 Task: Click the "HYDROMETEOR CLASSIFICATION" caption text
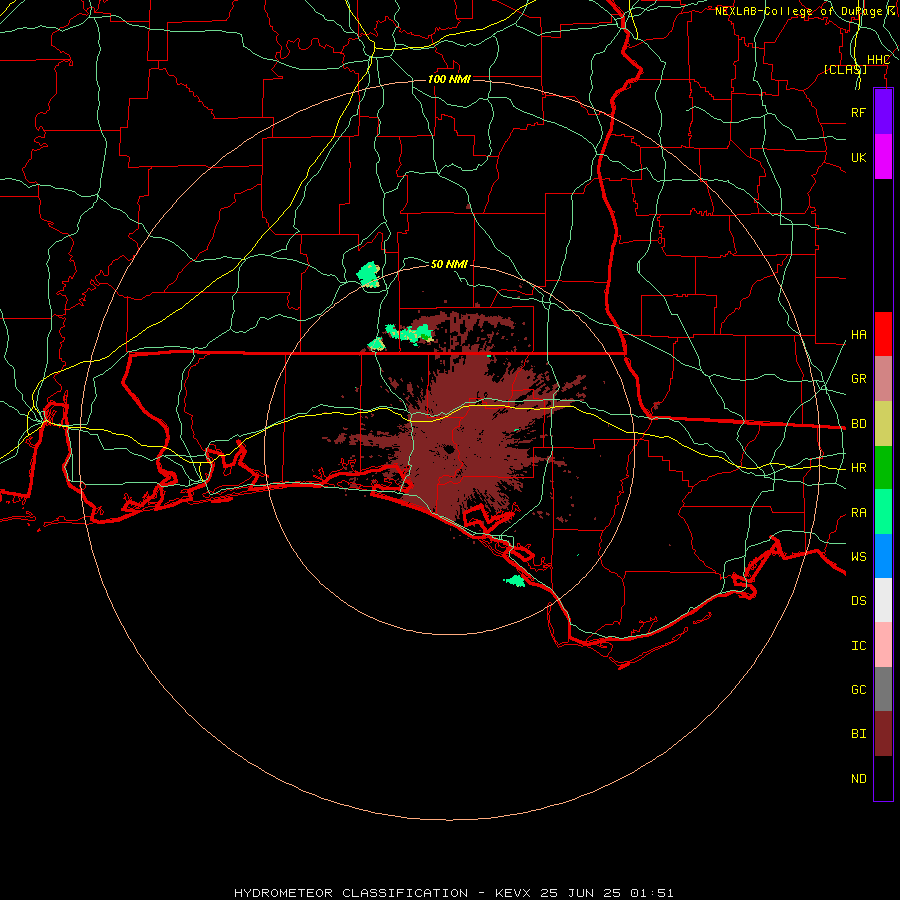click(x=351, y=893)
